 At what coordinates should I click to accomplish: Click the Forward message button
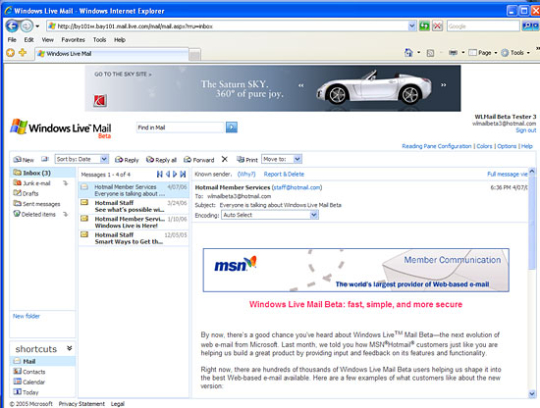click(x=199, y=160)
